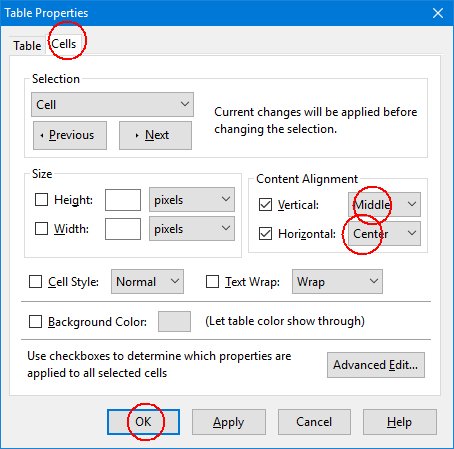Click the Background Color swatch

pyautogui.click(x=174, y=322)
